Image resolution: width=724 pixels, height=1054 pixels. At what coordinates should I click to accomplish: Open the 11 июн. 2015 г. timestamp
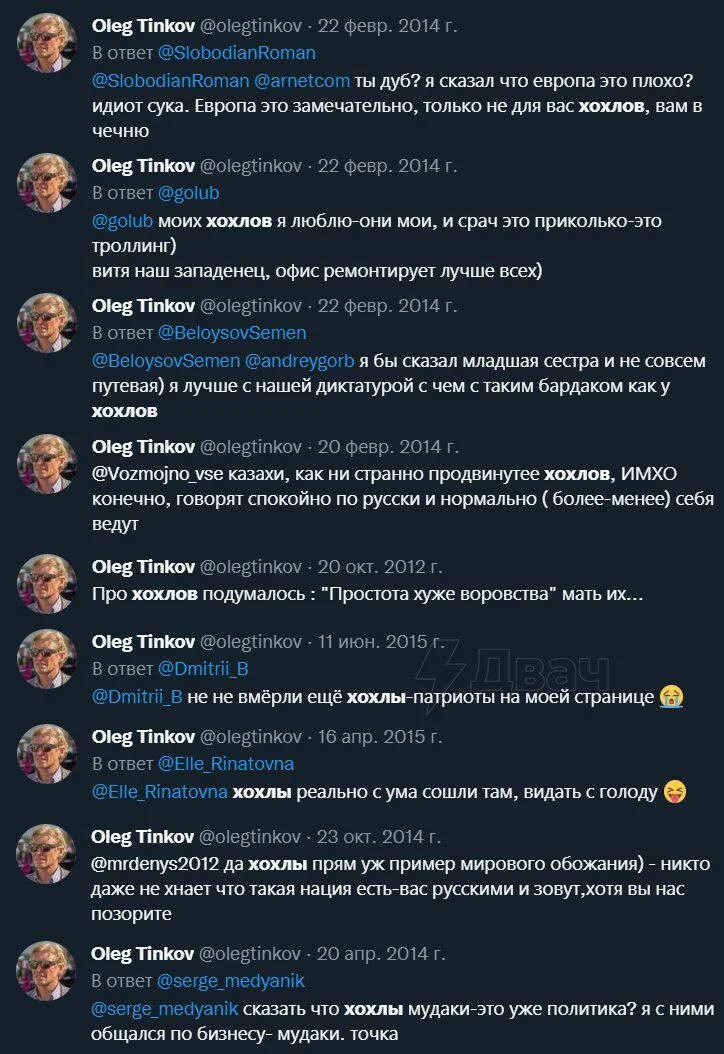[381, 642]
